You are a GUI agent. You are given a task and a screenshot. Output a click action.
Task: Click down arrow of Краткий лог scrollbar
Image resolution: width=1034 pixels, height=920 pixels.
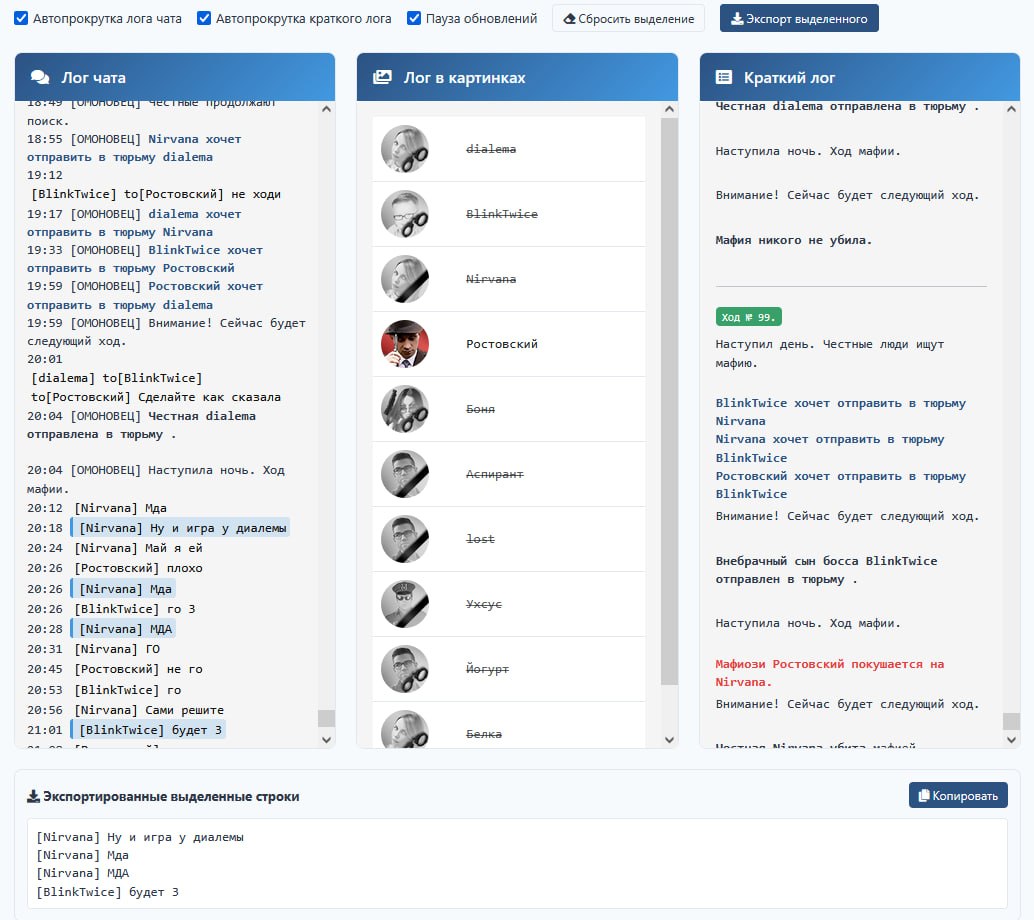tap(1011, 739)
